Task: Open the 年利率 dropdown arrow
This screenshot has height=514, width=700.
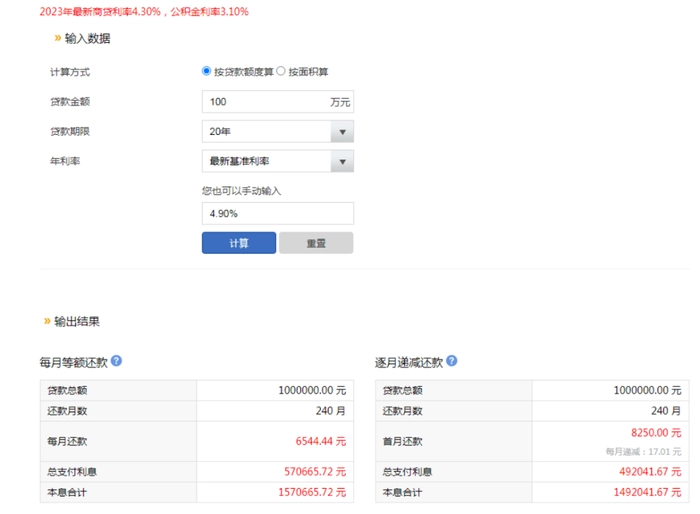Action: (x=342, y=162)
